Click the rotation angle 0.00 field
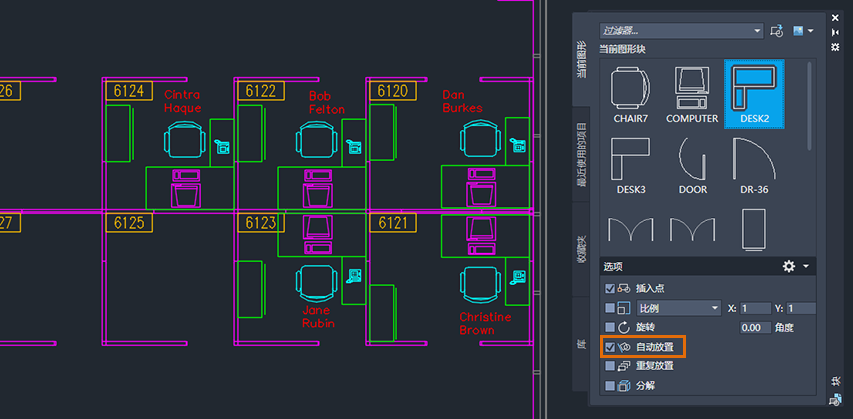 coord(756,328)
